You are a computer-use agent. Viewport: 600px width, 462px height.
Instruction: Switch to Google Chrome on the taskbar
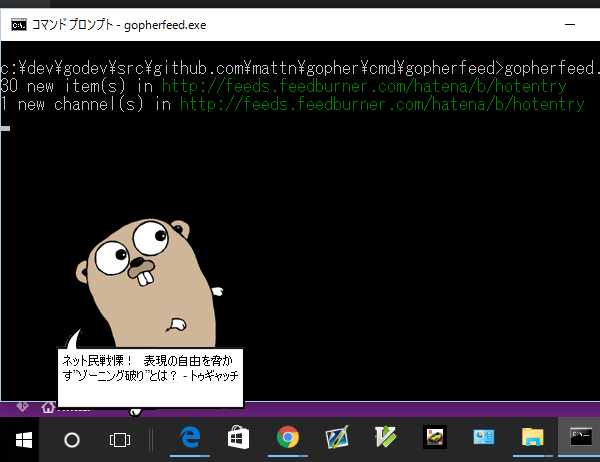288,437
